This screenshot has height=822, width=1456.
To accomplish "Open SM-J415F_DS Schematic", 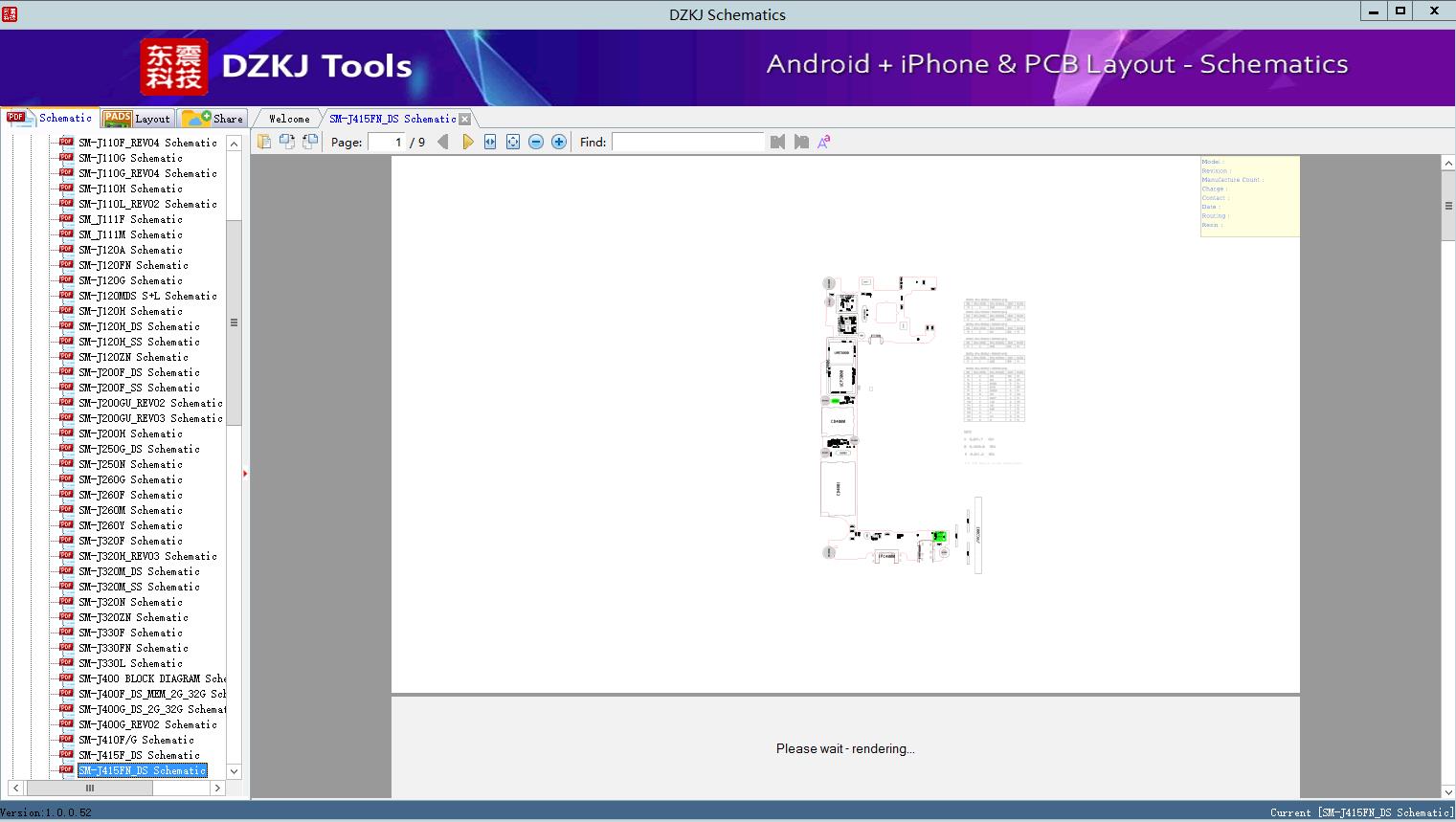I will 139,755.
